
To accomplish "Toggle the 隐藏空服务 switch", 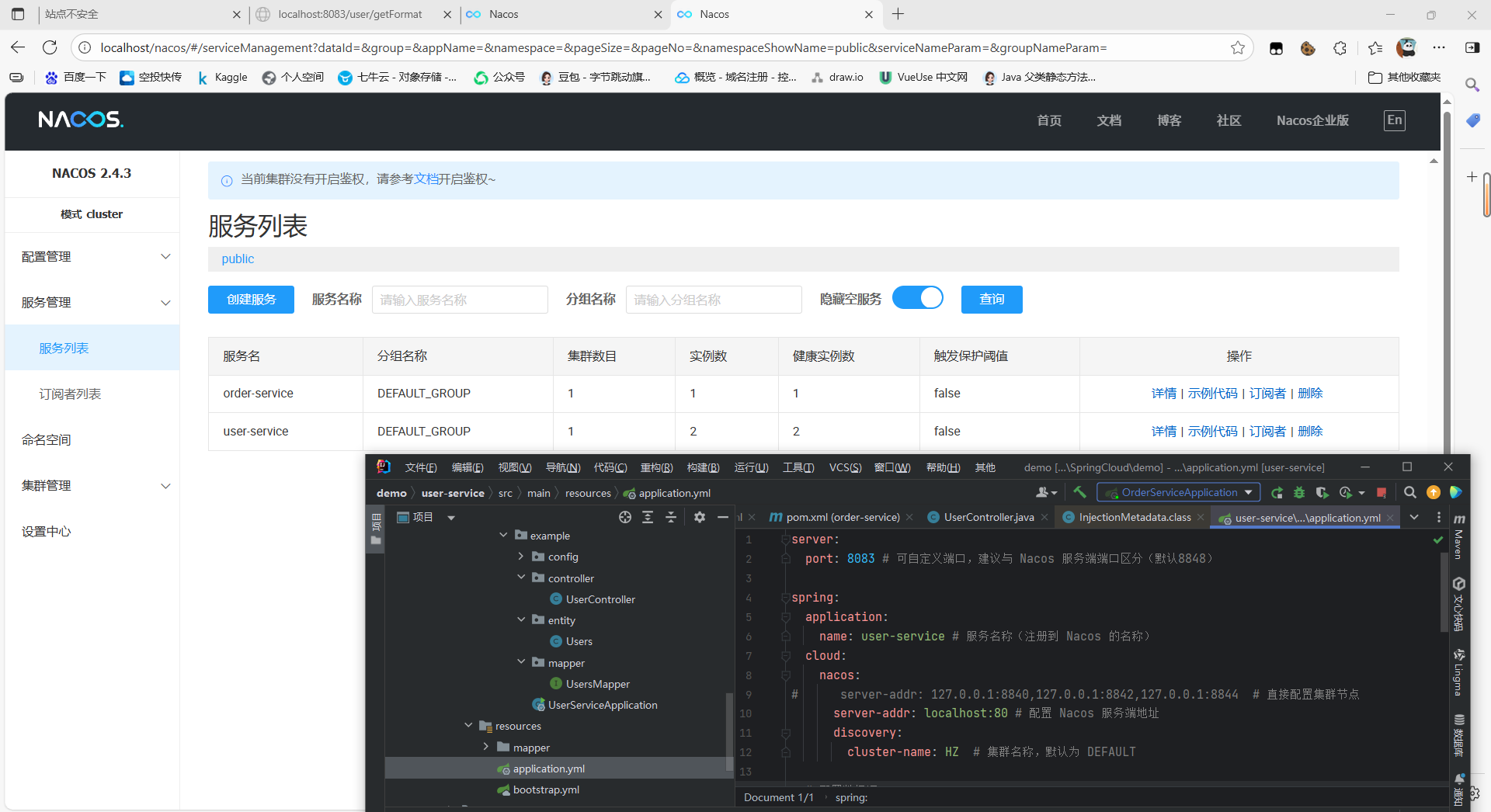I will (918, 298).
